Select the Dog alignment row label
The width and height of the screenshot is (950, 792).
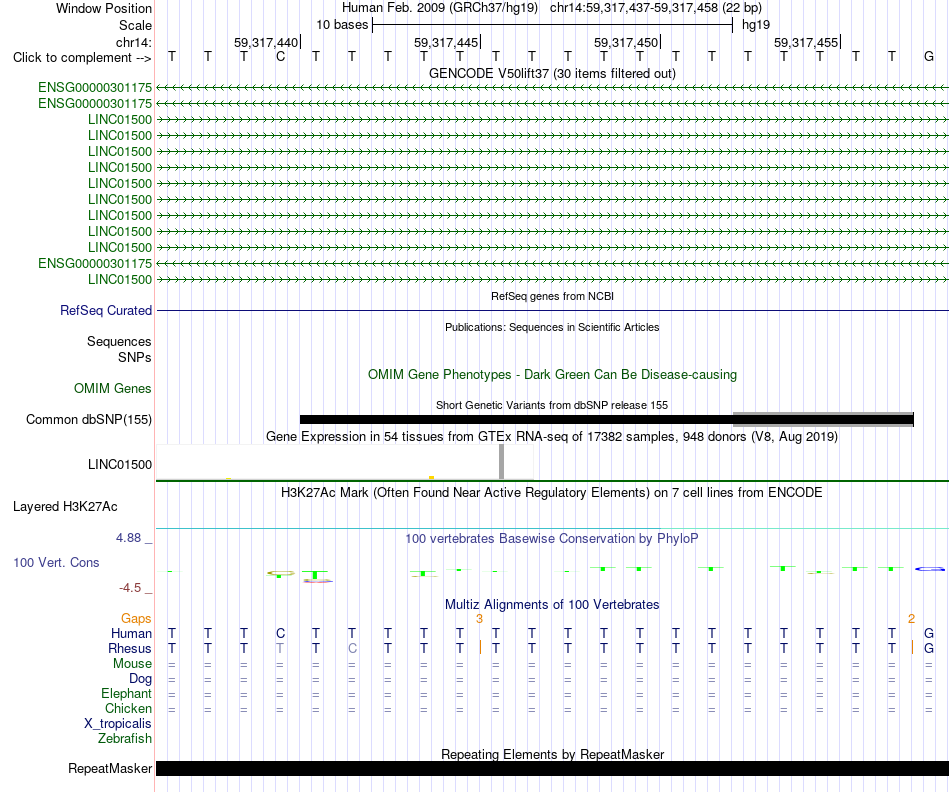pos(140,679)
